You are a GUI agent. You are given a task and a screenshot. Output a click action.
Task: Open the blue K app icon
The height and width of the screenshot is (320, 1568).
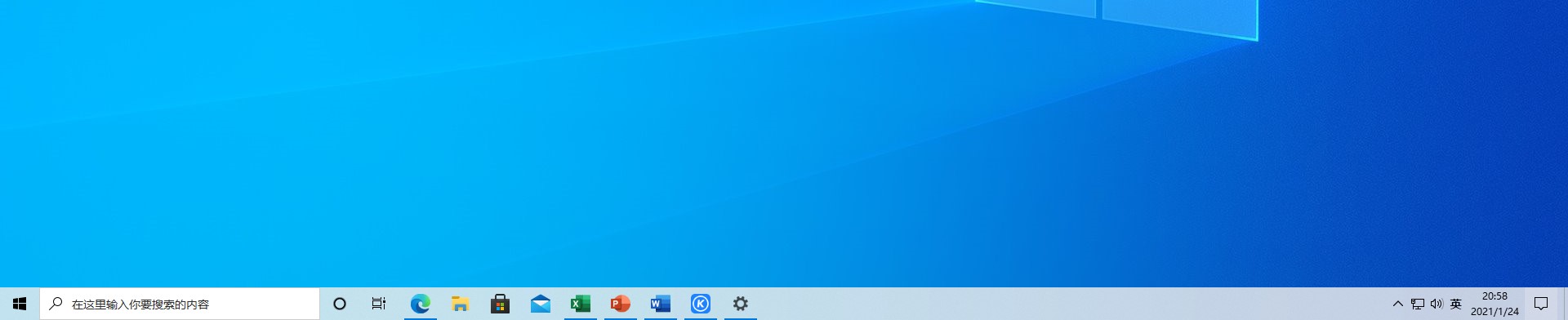pos(700,304)
